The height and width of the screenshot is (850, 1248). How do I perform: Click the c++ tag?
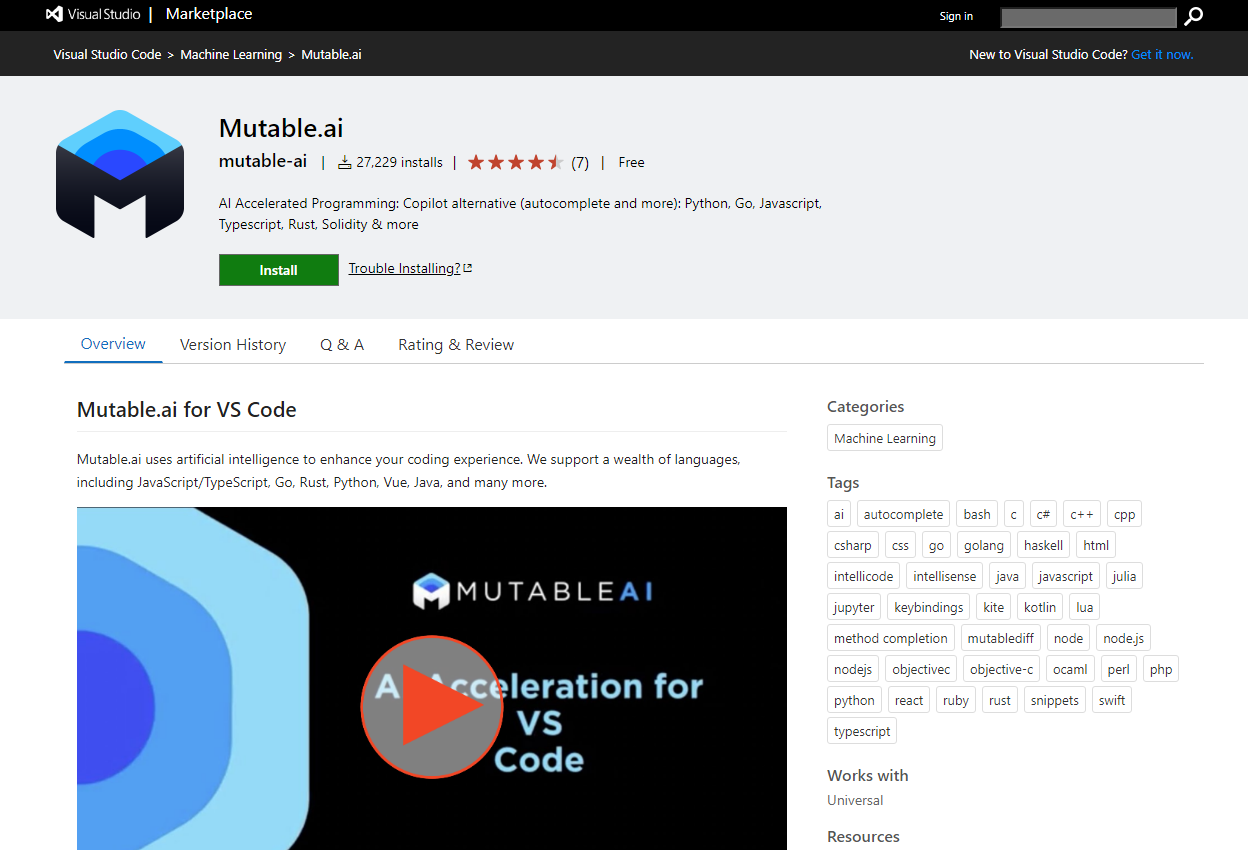pos(1082,514)
